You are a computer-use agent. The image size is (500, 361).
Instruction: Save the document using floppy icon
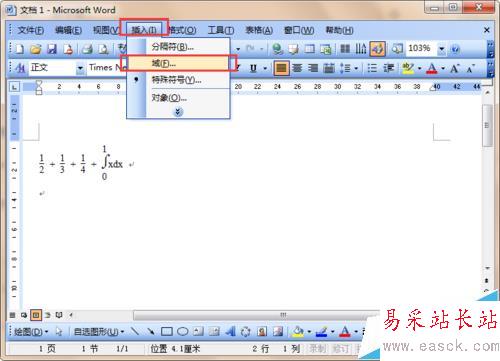pyautogui.click(x=52, y=49)
